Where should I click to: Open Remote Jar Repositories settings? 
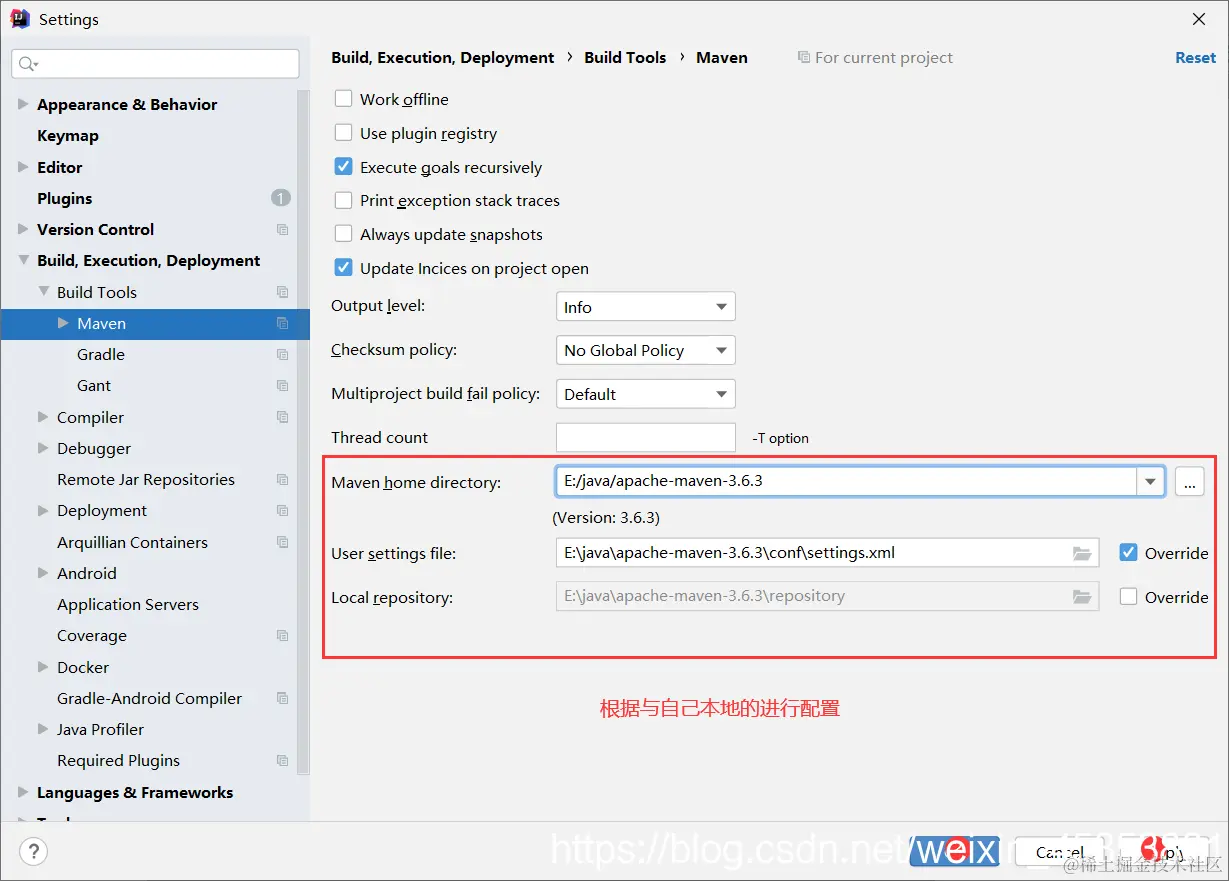[146, 480]
